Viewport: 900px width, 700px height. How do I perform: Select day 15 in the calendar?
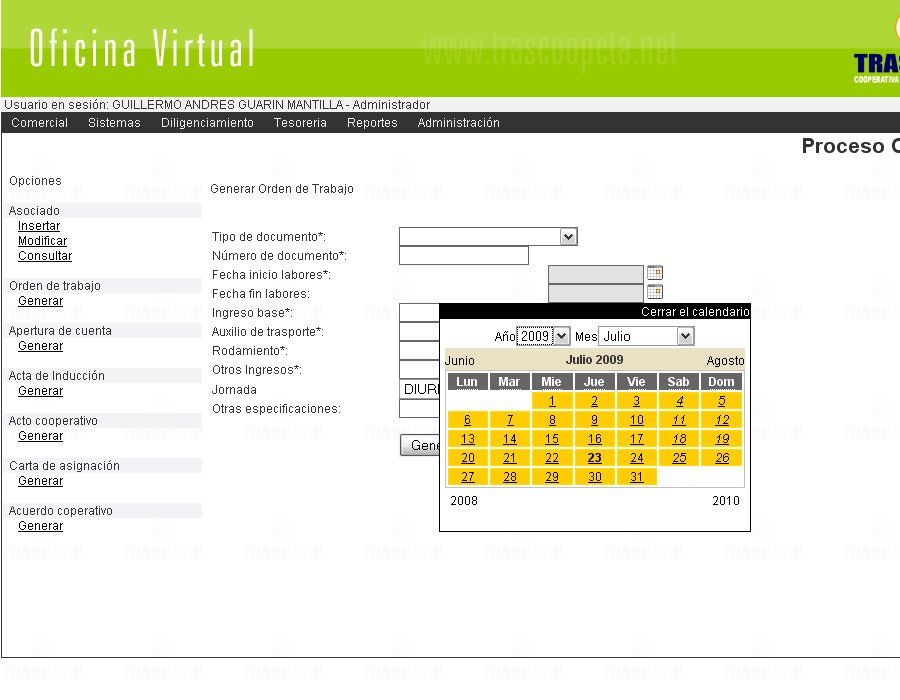click(x=552, y=439)
